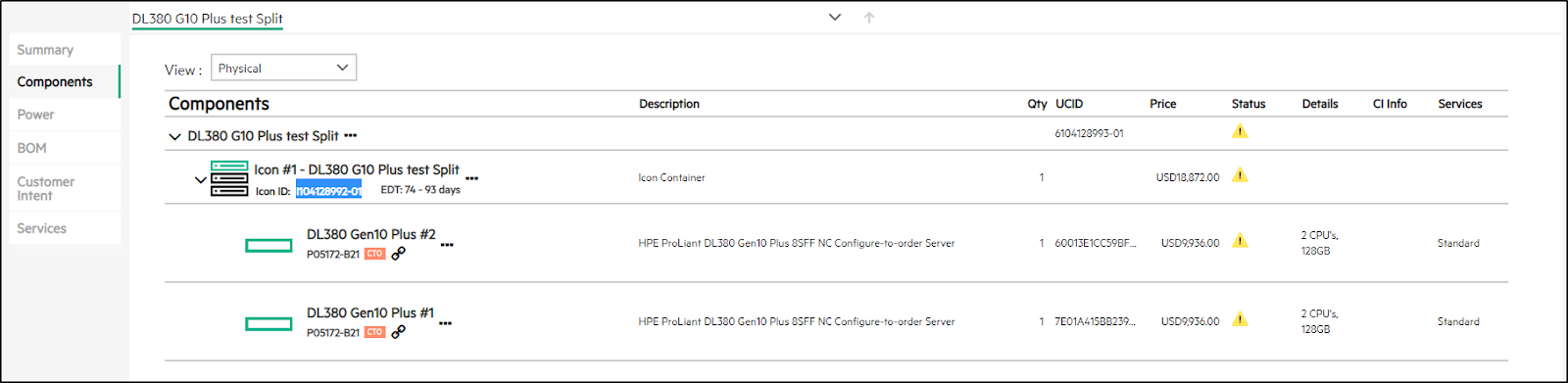Click warning icon on DL380 Gen10 Plus #1 row
This screenshot has height=383, width=1568.
pyautogui.click(x=1240, y=319)
